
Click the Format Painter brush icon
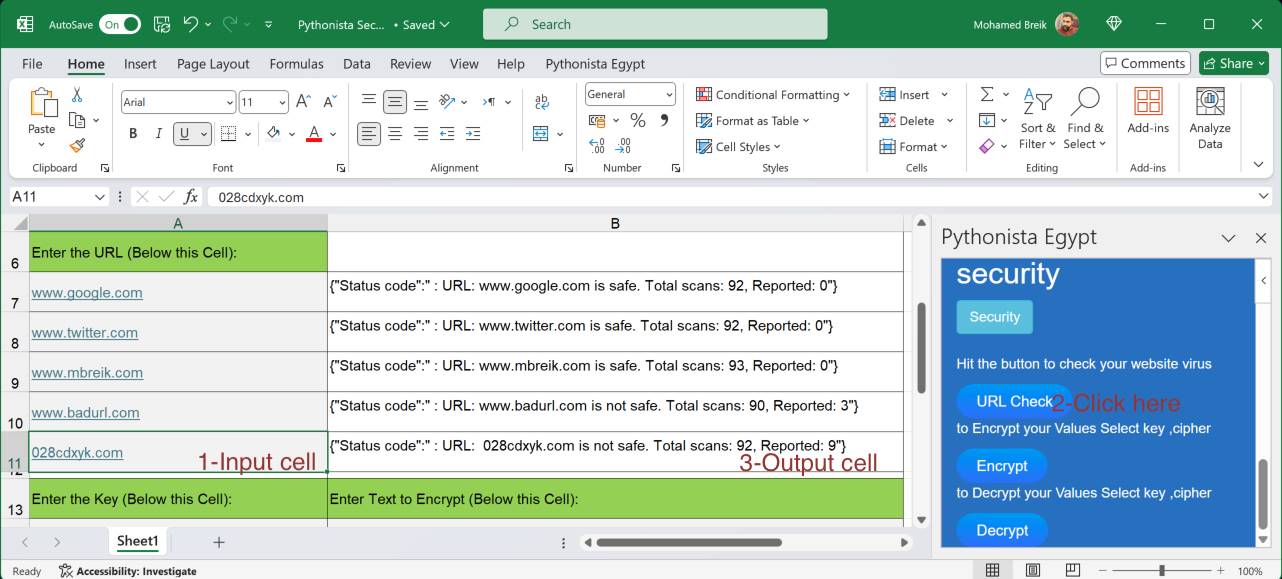coord(77,145)
